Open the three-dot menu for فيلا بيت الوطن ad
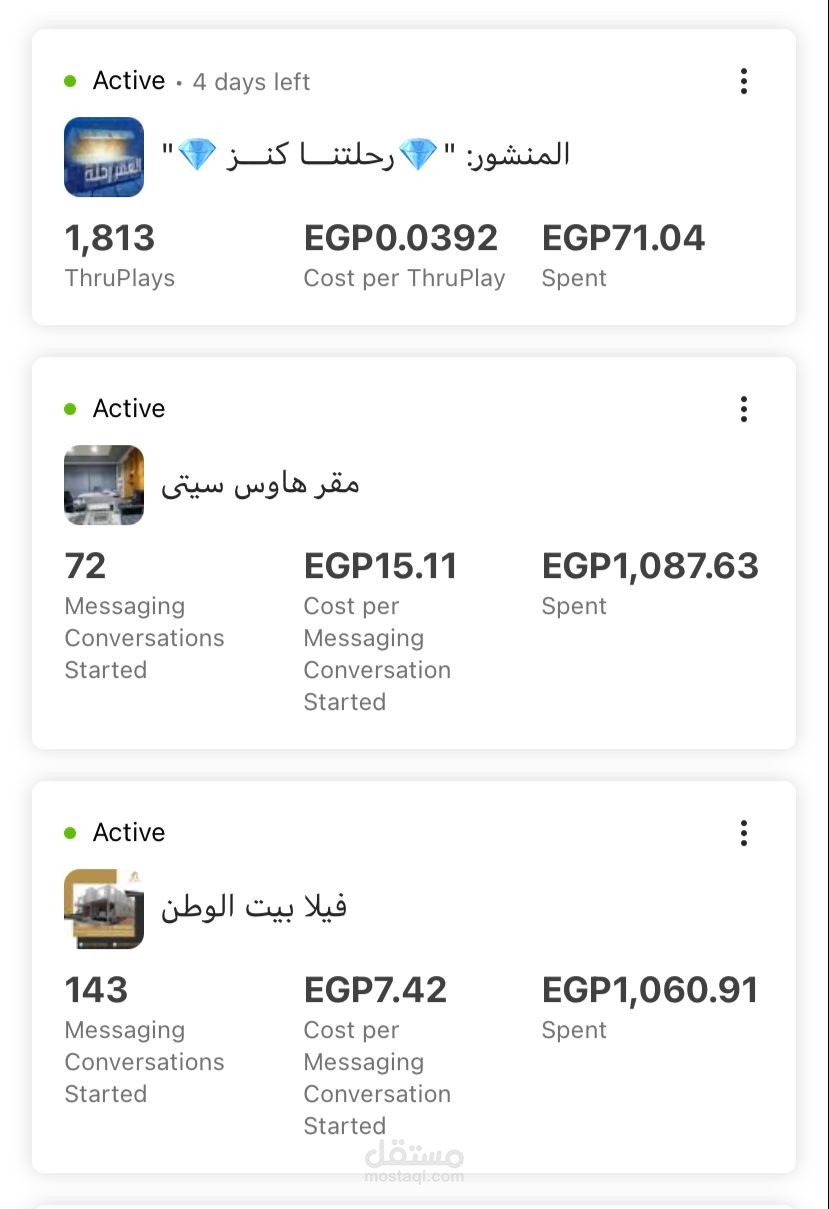 pos(743,833)
